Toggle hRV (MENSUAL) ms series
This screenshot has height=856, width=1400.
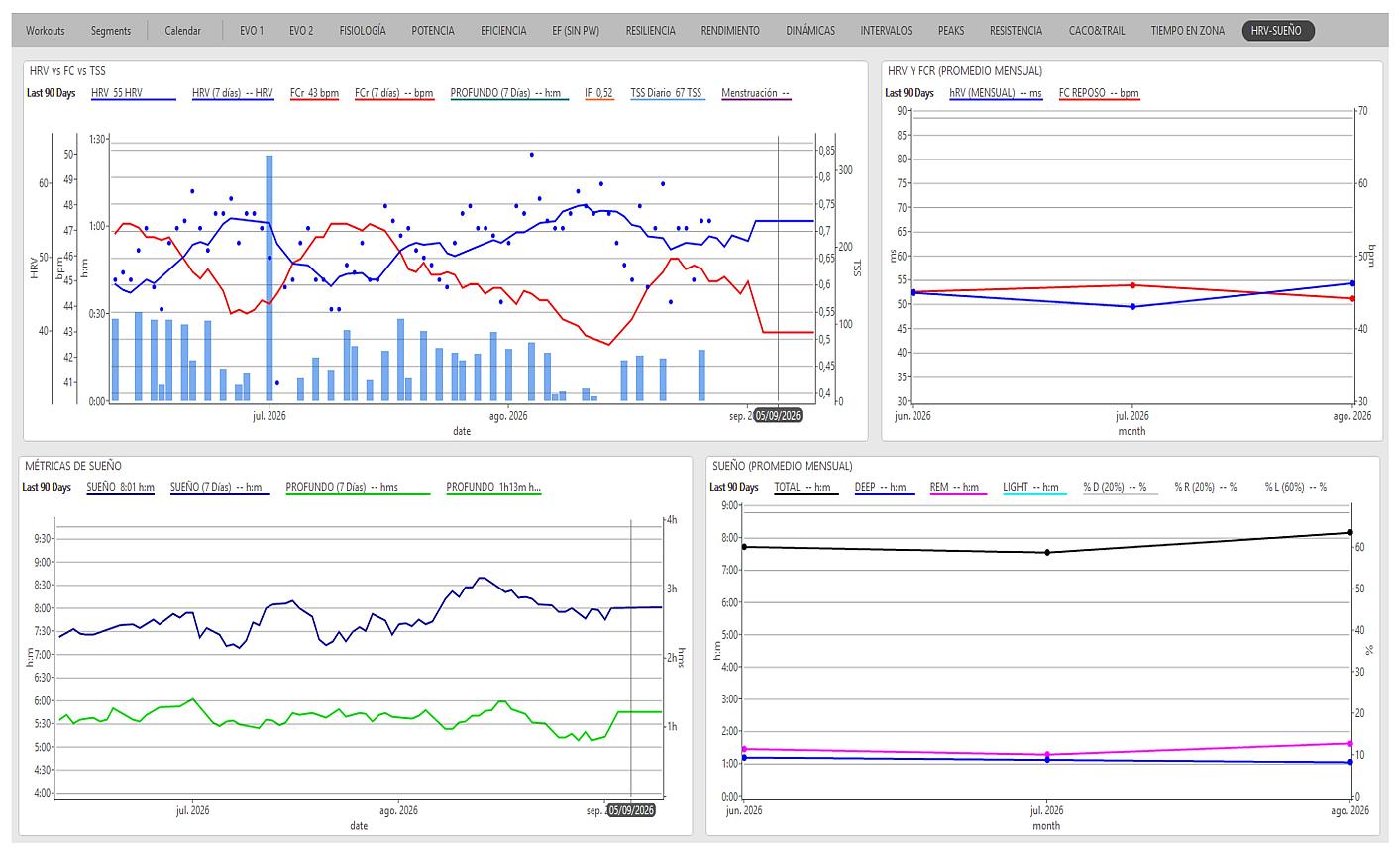click(996, 94)
